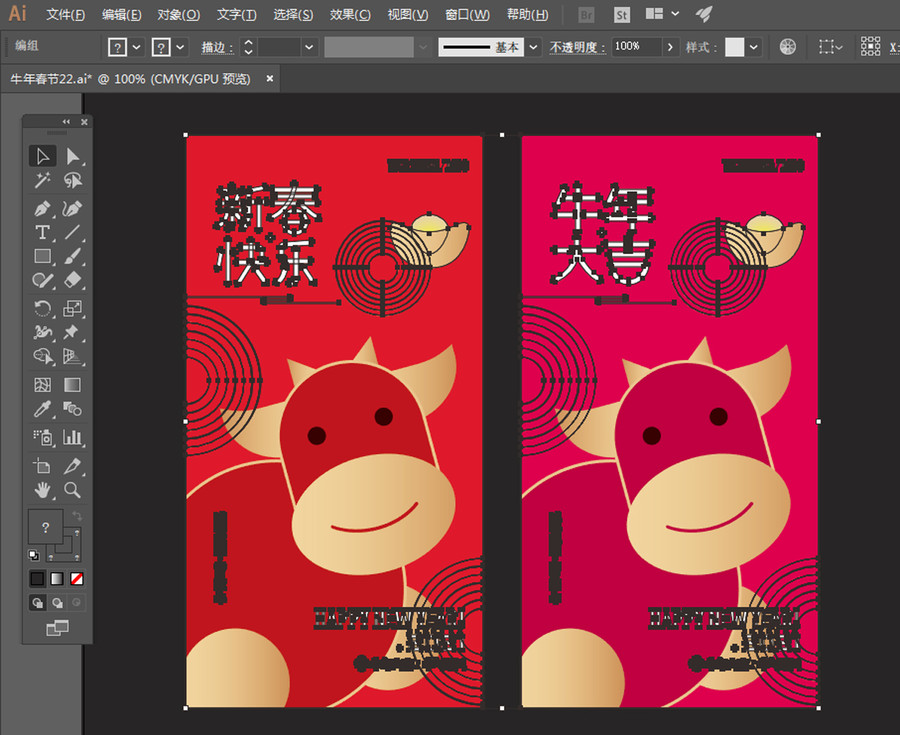Pick the Artboard tool
Image resolution: width=900 pixels, height=735 pixels.
point(42,465)
